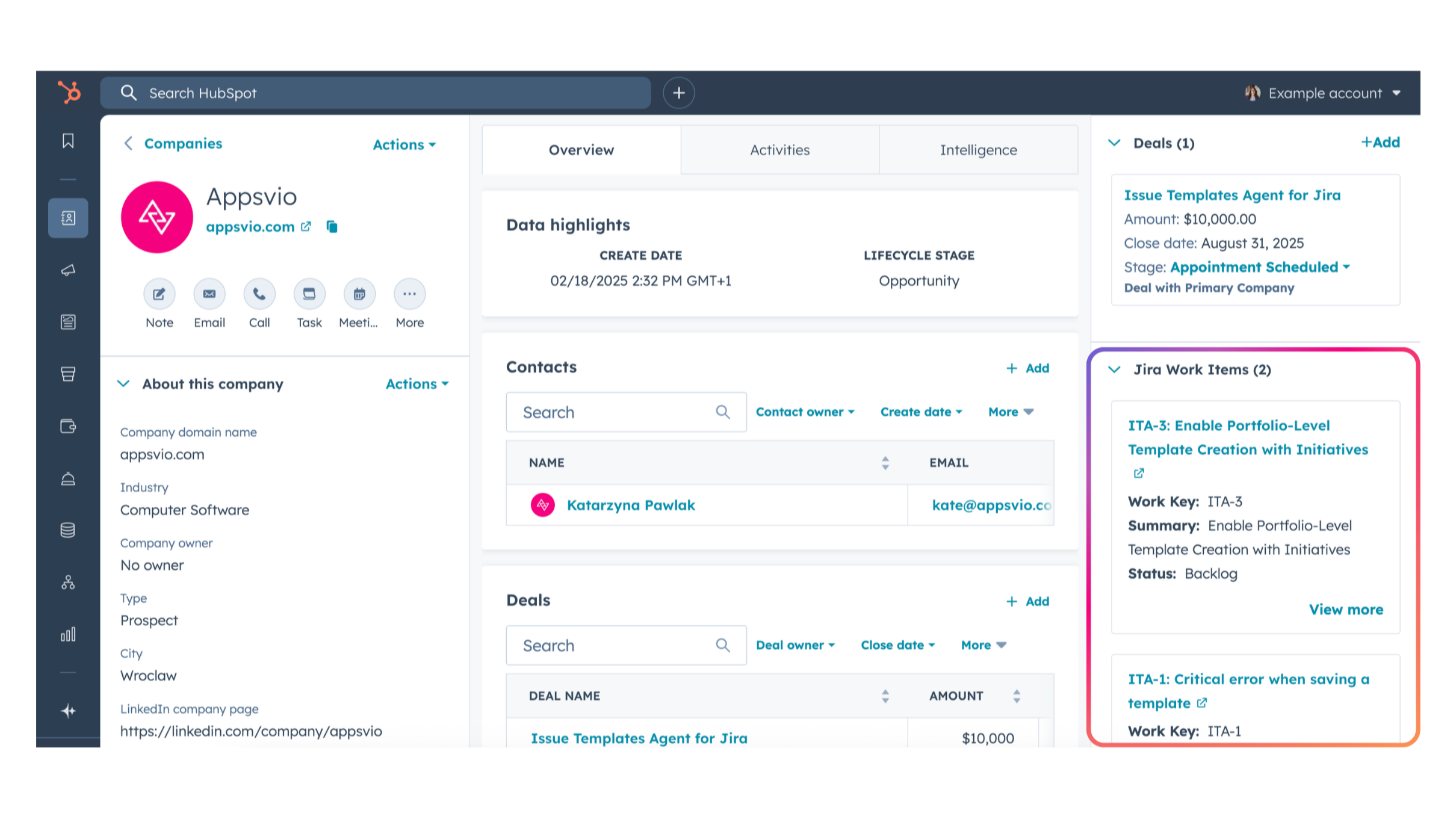Open contact Katarzyna Pawlak
Image resolution: width=1456 pixels, height=819 pixels.
630,505
